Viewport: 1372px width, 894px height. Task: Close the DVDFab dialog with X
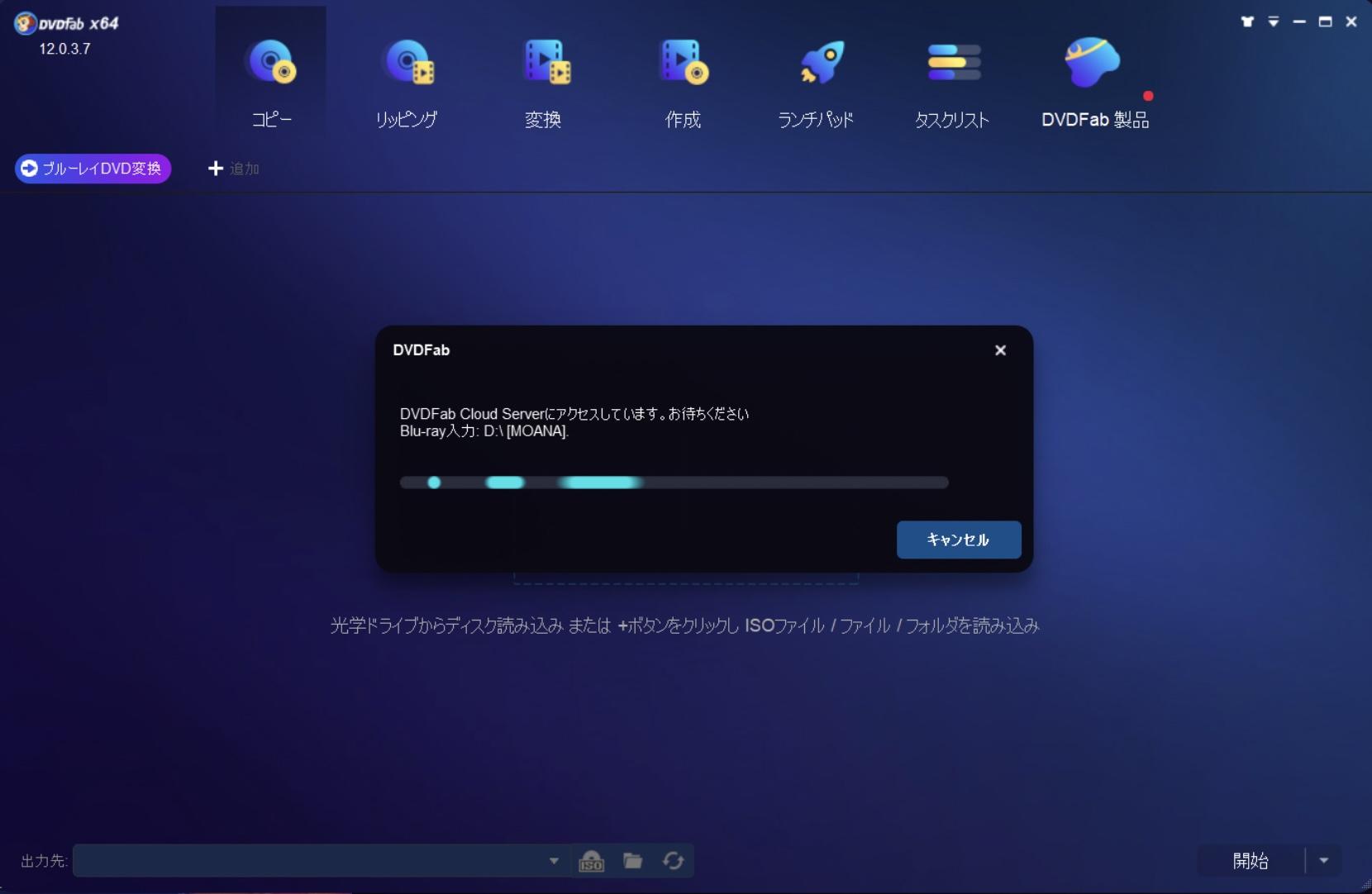coord(1000,350)
